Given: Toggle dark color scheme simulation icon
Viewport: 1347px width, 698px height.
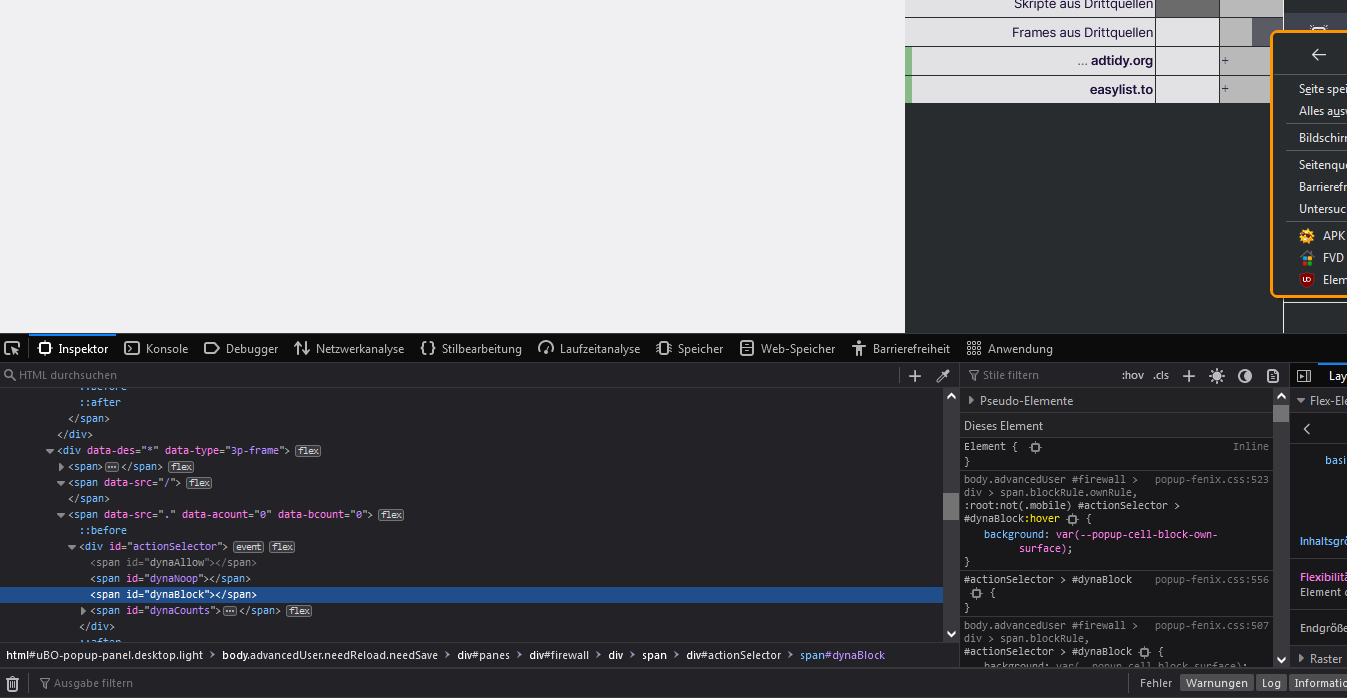Looking at the screenshot, I should click(1244, 376).
